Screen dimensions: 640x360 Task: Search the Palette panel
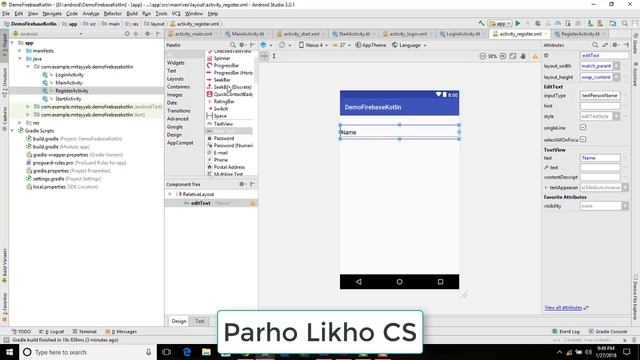pos(232,45)
